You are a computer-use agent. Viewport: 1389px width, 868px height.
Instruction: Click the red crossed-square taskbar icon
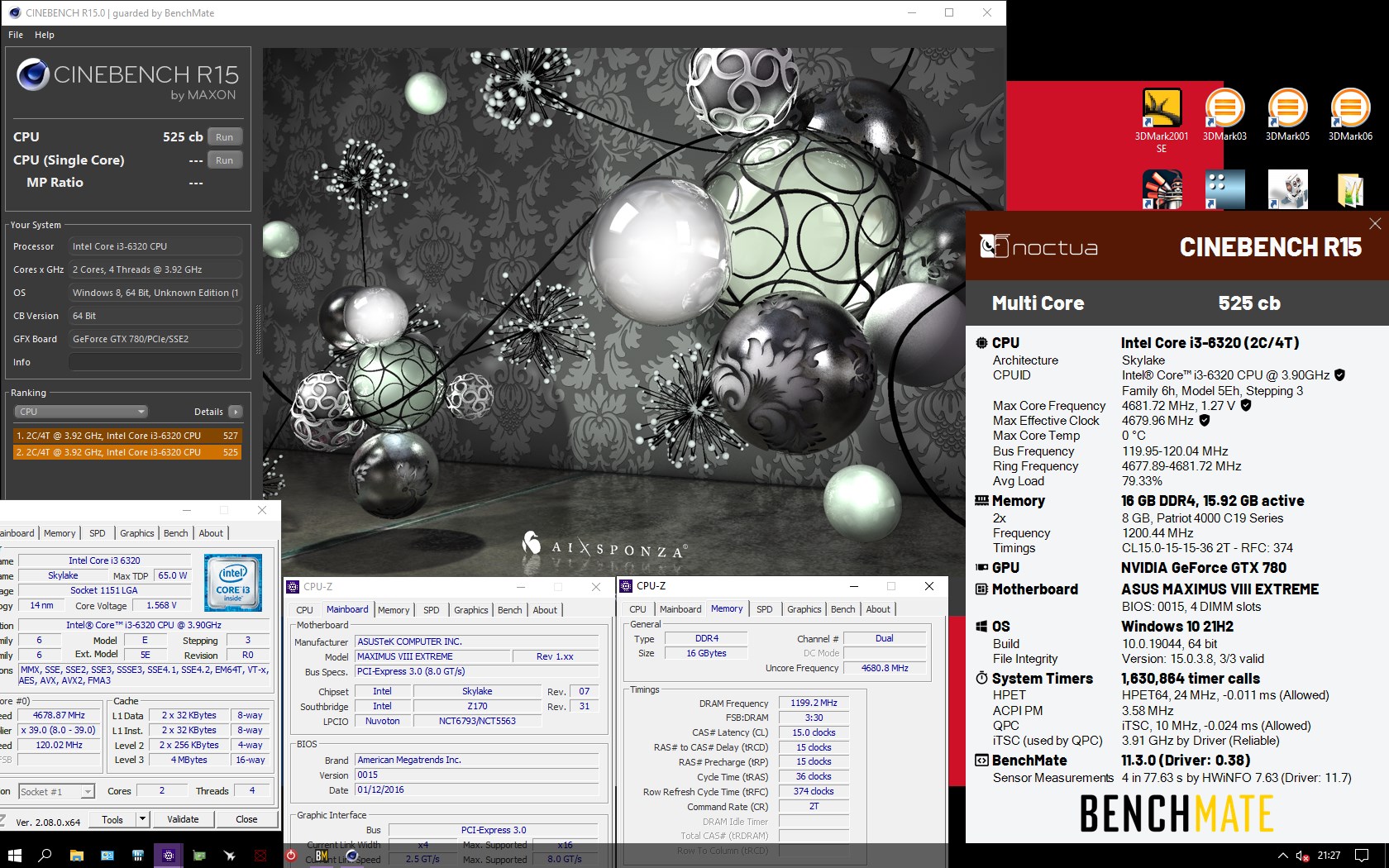pyautogui.click(x=260, y=856)
